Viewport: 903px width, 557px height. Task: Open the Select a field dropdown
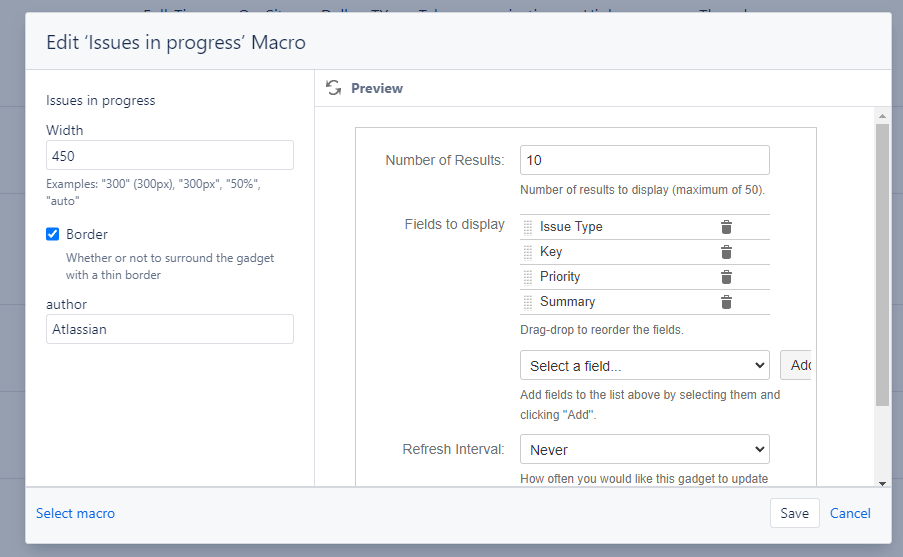point(644,365)
